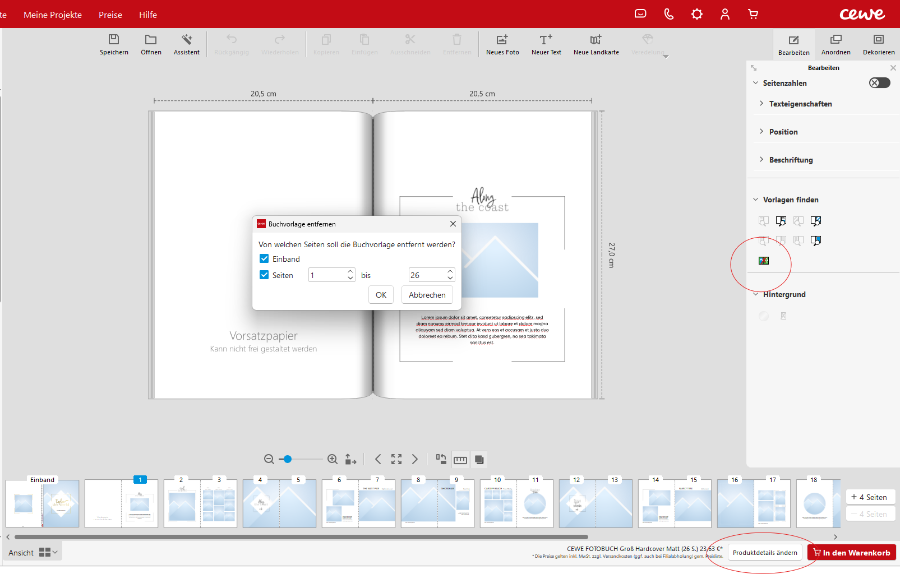Uncheck the Einband checkbox
The image size is (900, 574).
point(264,259)
